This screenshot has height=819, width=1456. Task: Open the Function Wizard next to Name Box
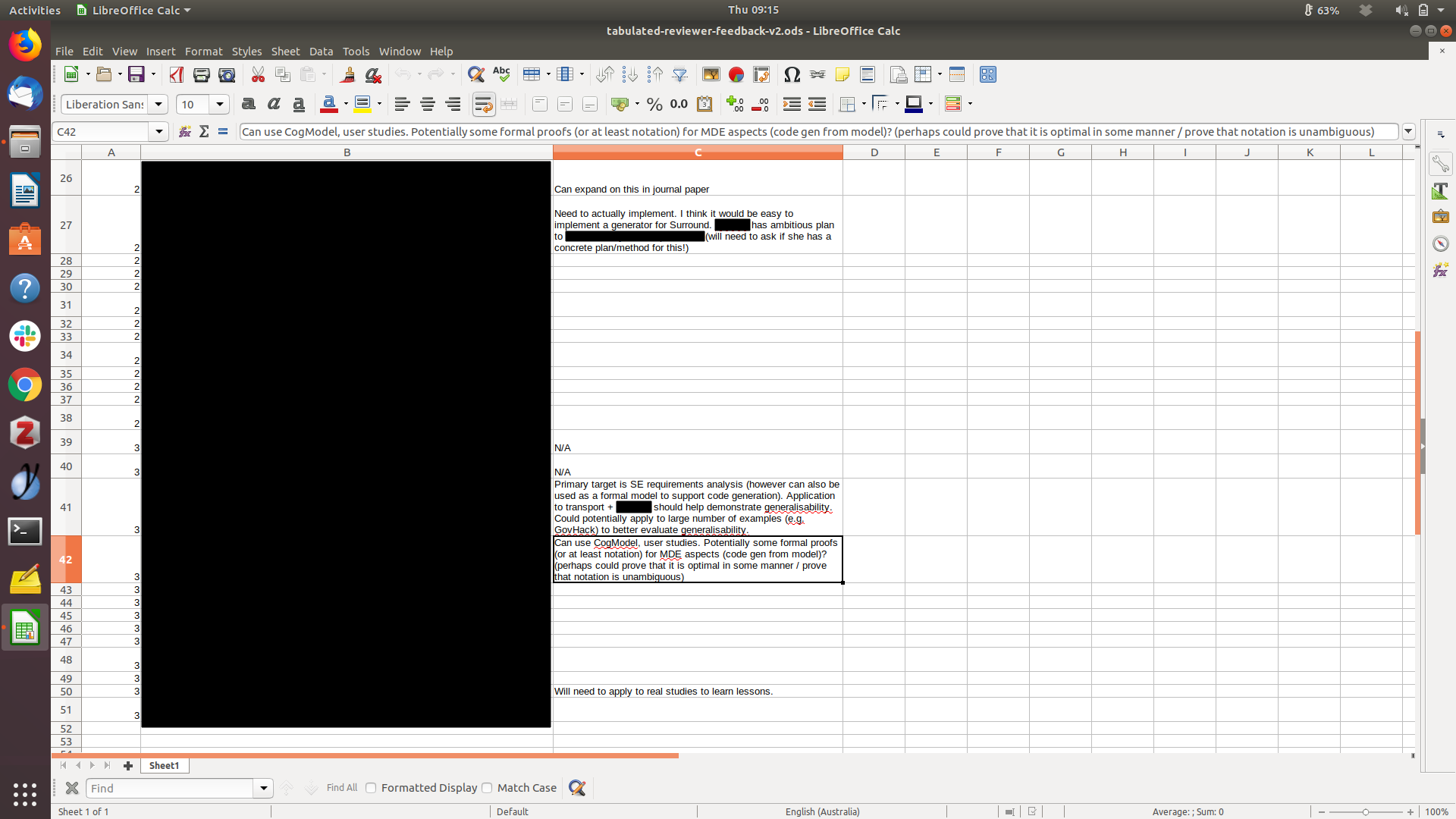tap(185, 131)
